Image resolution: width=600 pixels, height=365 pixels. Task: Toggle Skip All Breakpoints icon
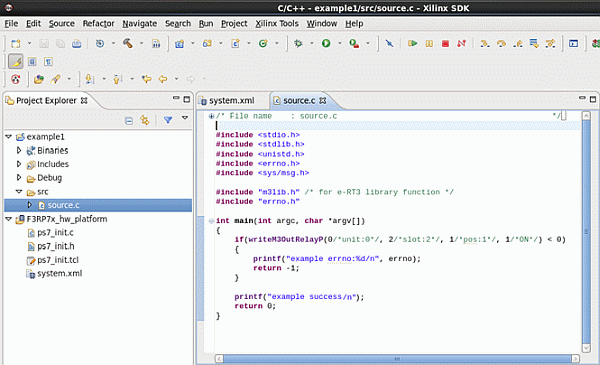click(390, 44)
